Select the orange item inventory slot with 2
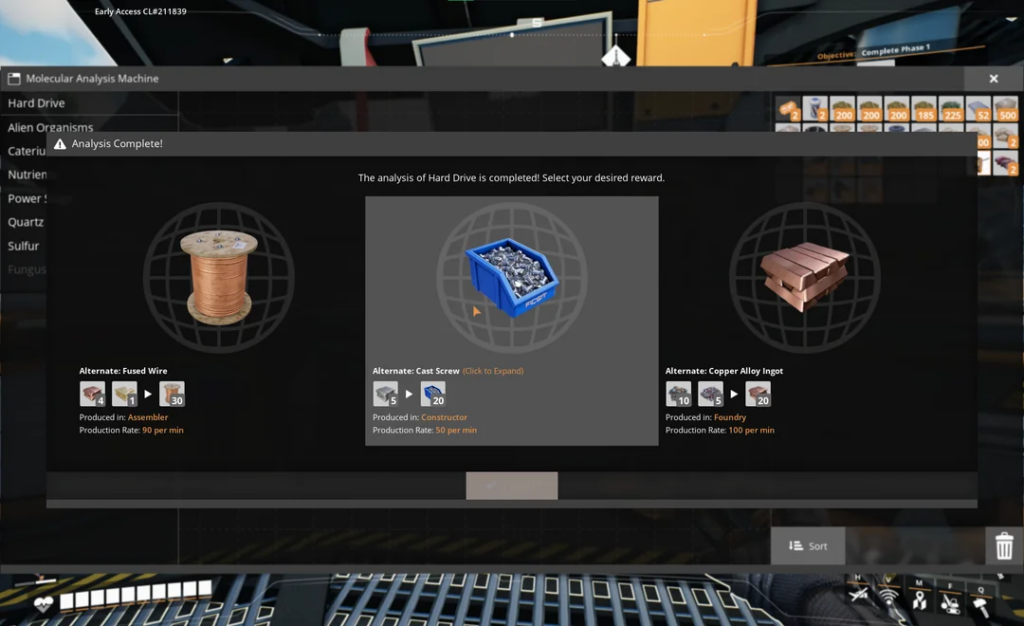This screenshot has height=626, width=1024. tap(788, 109)
